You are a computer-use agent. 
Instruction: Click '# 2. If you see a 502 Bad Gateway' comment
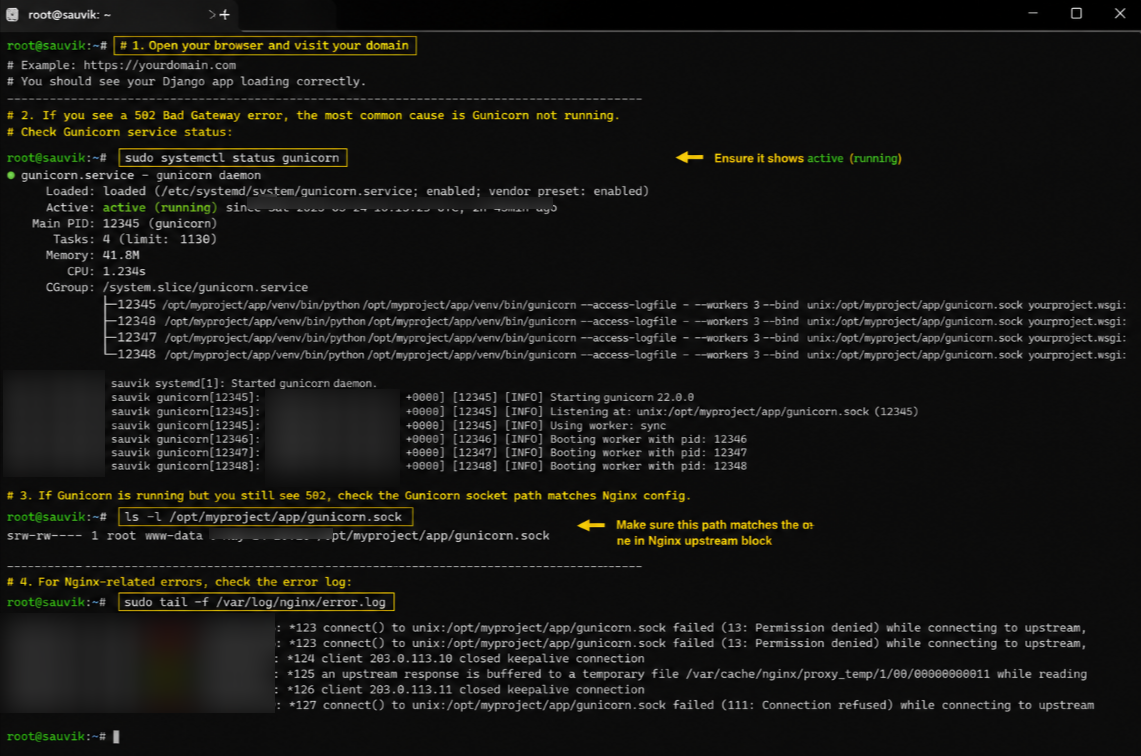(313, 116)
